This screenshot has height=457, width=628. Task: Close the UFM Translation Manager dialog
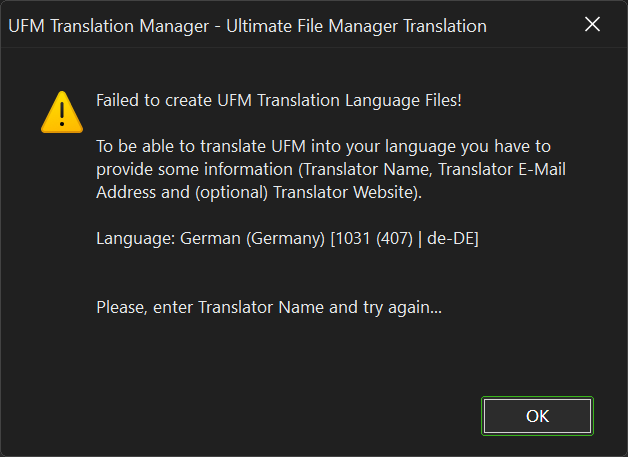tap(592, 26)
